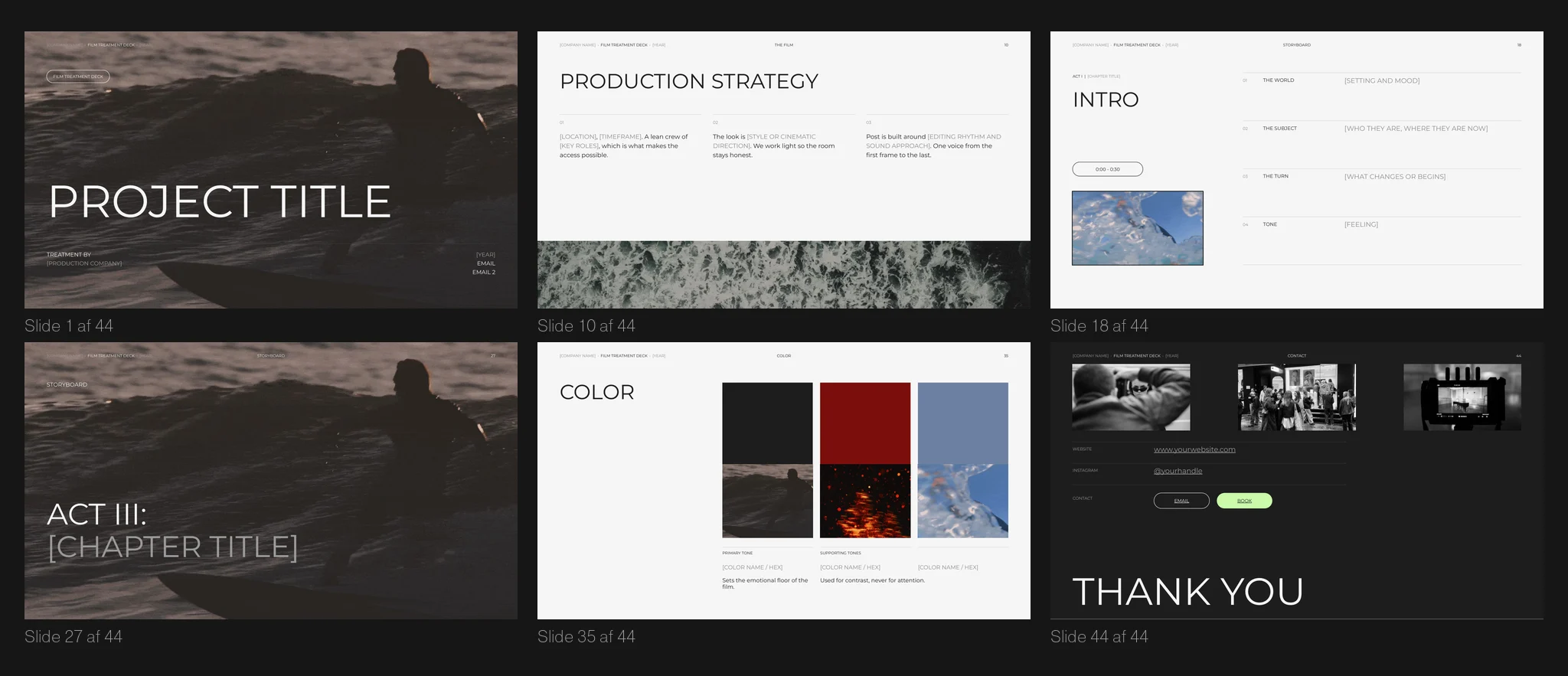Click the green BOOK button
The image size is (1568, 676).
1244,501
